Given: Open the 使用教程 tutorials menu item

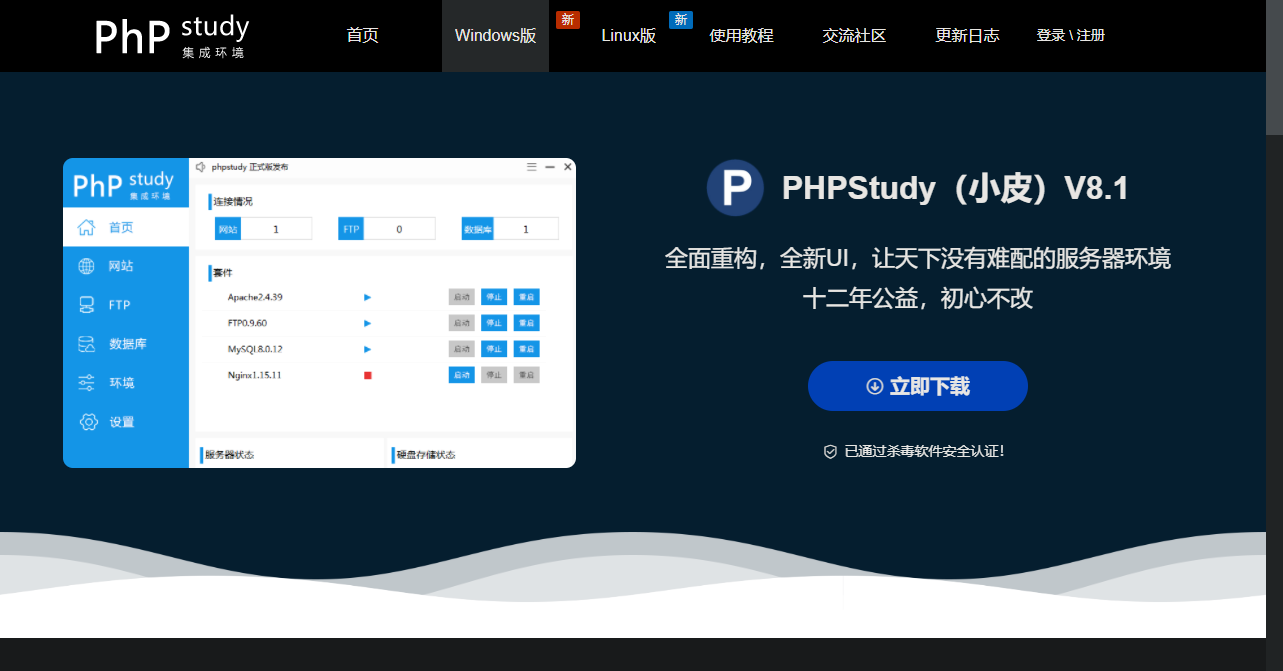Looking at the screenshot, I should tap(741, 35).
